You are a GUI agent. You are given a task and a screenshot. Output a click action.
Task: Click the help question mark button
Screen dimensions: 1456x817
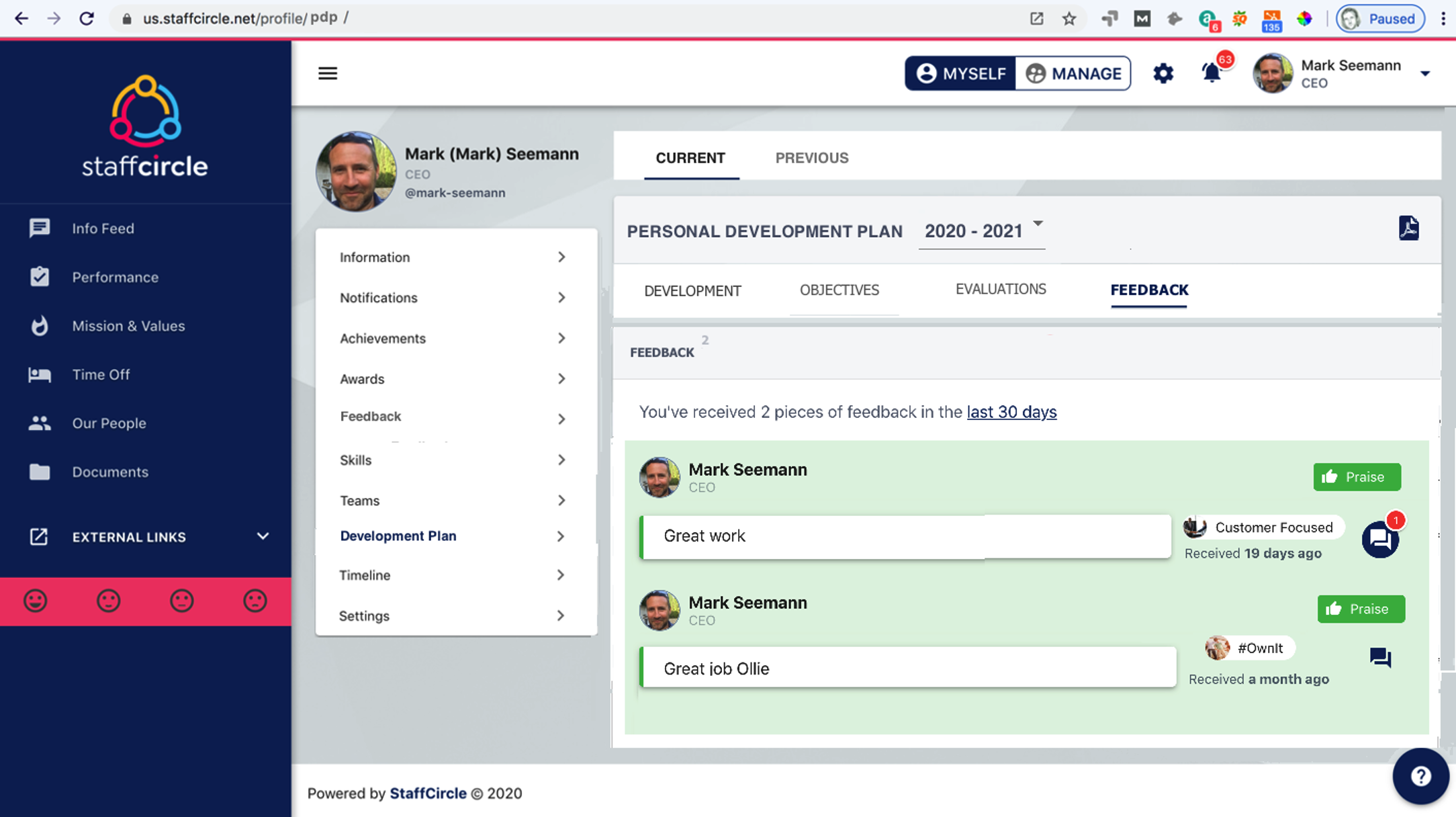(x=1420, y=777)
